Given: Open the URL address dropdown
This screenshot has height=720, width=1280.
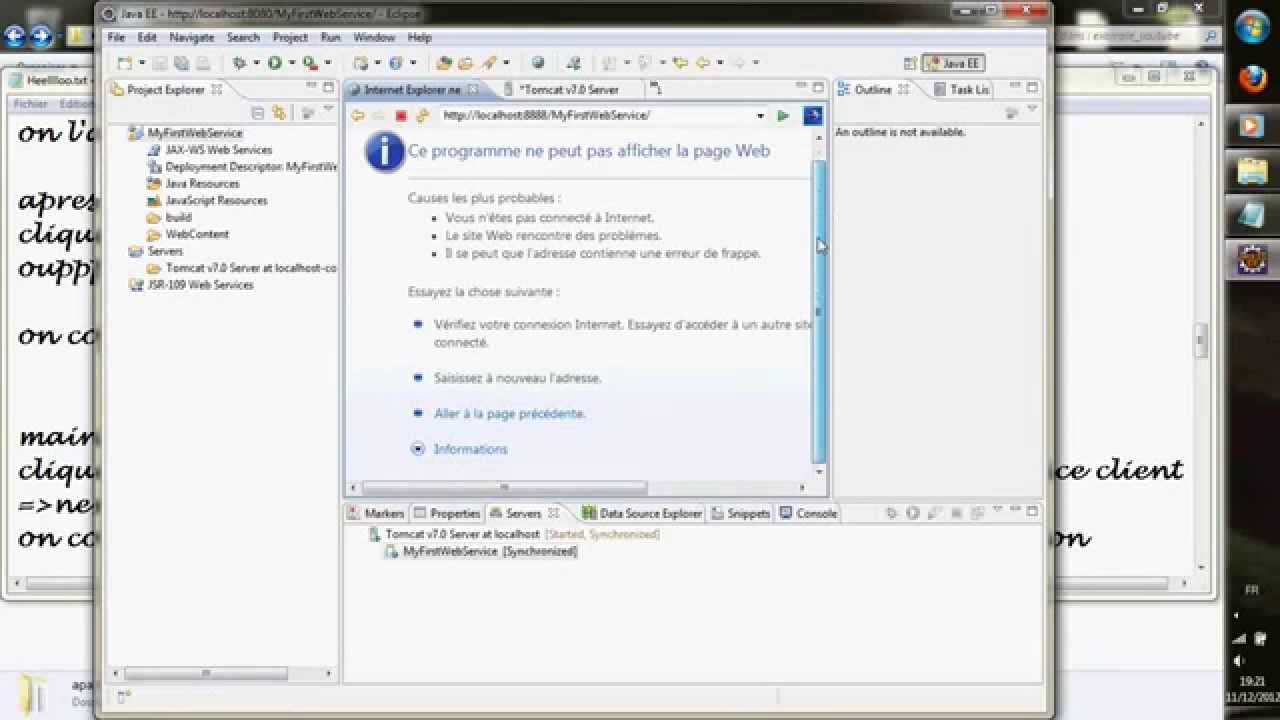Looking at the screenshot, I should point(760,116).
